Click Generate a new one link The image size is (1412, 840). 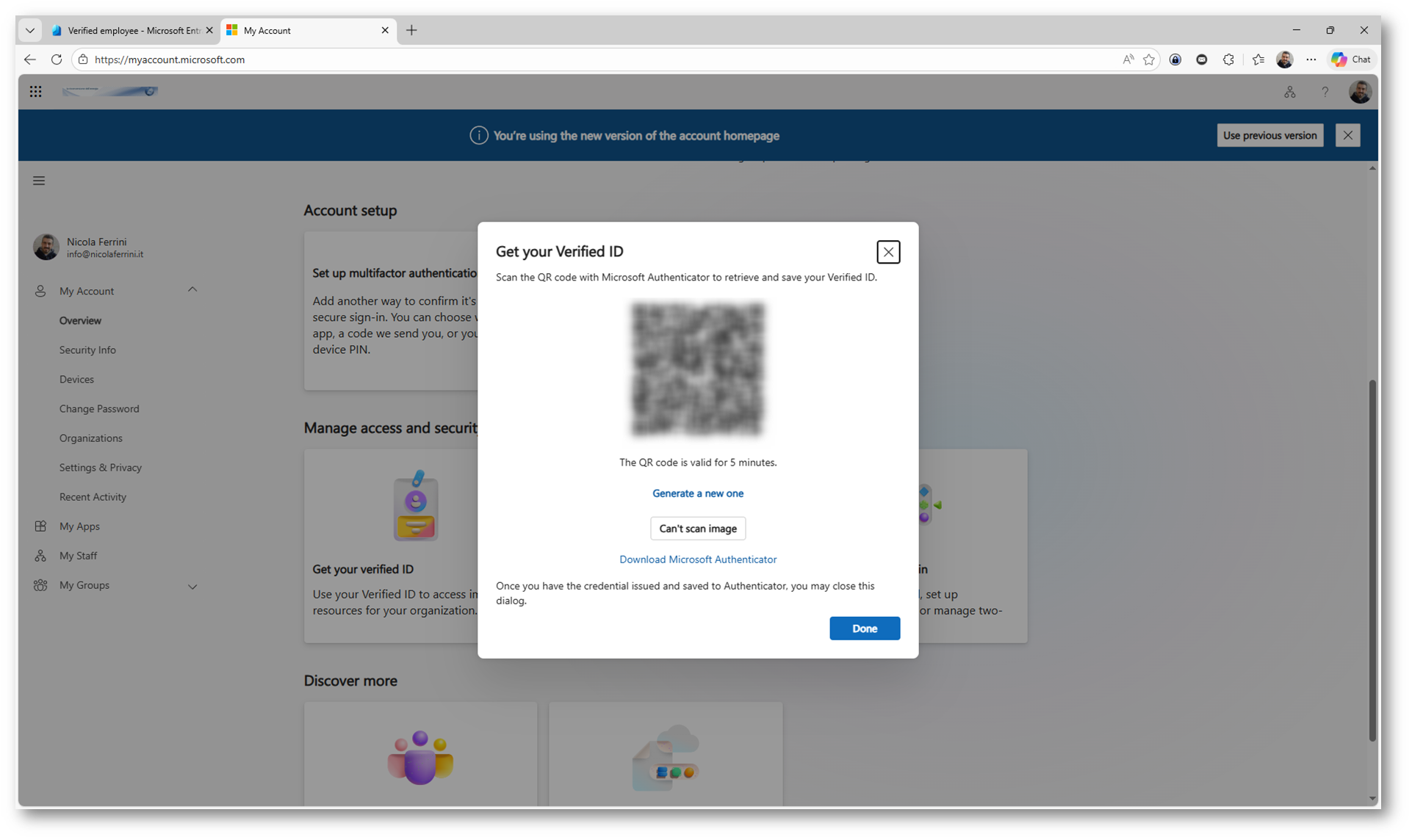pyautogui.click(x=697, y=493)
